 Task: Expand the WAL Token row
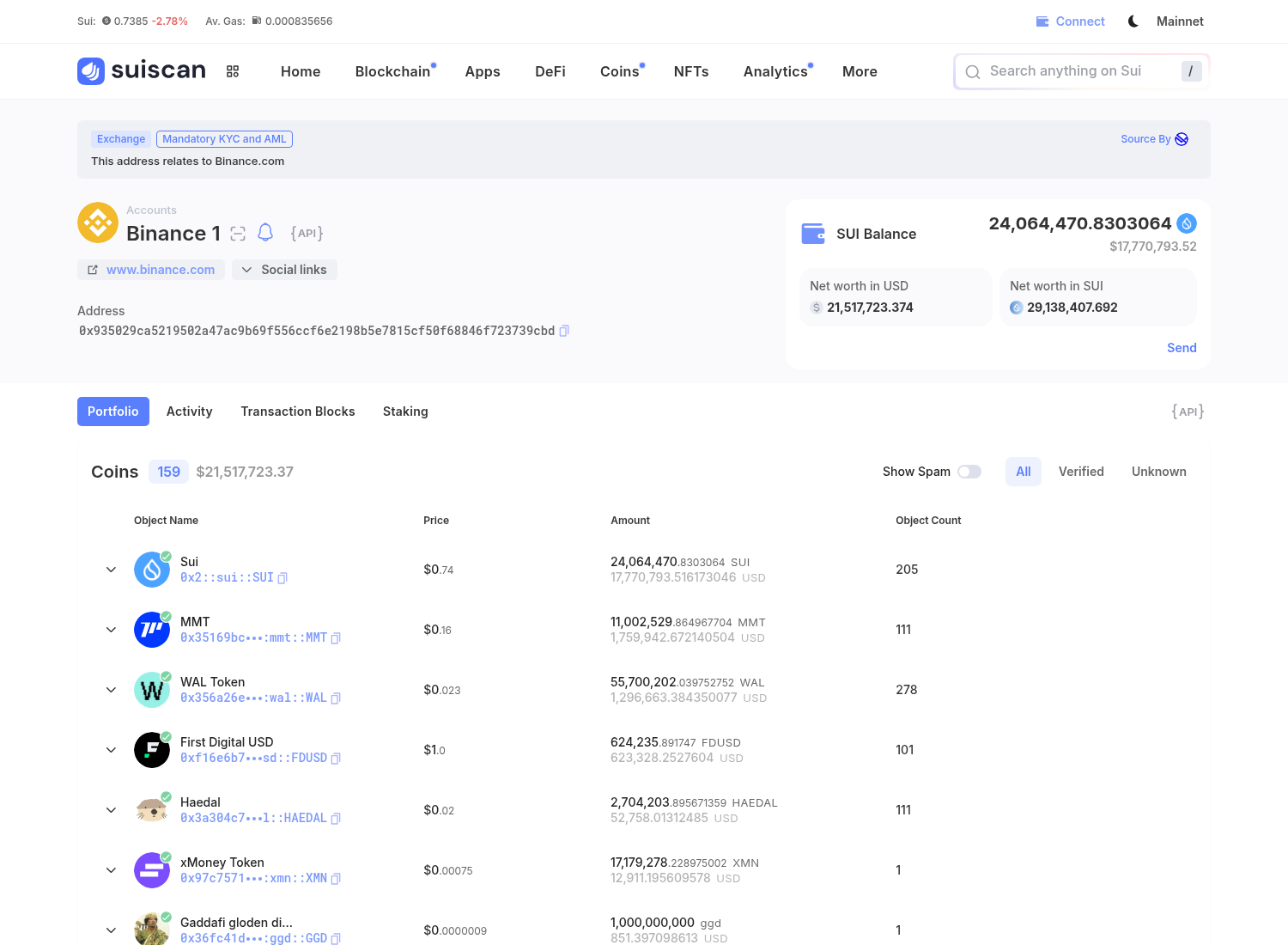111,690
